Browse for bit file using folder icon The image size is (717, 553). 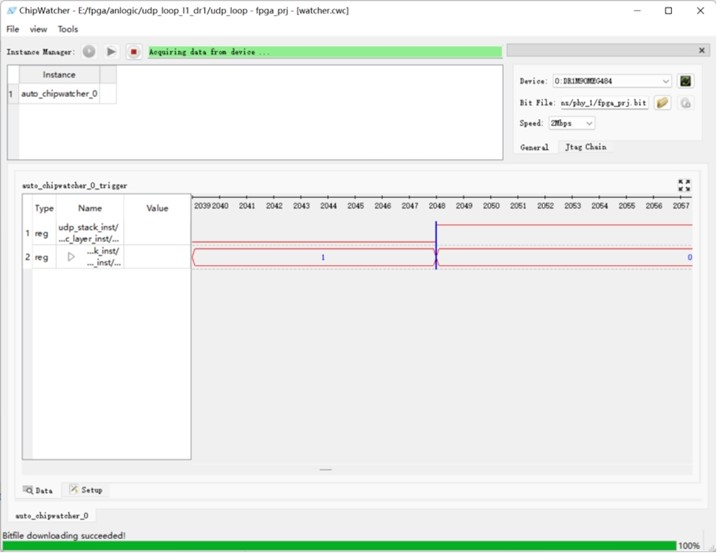pos(662,102)
